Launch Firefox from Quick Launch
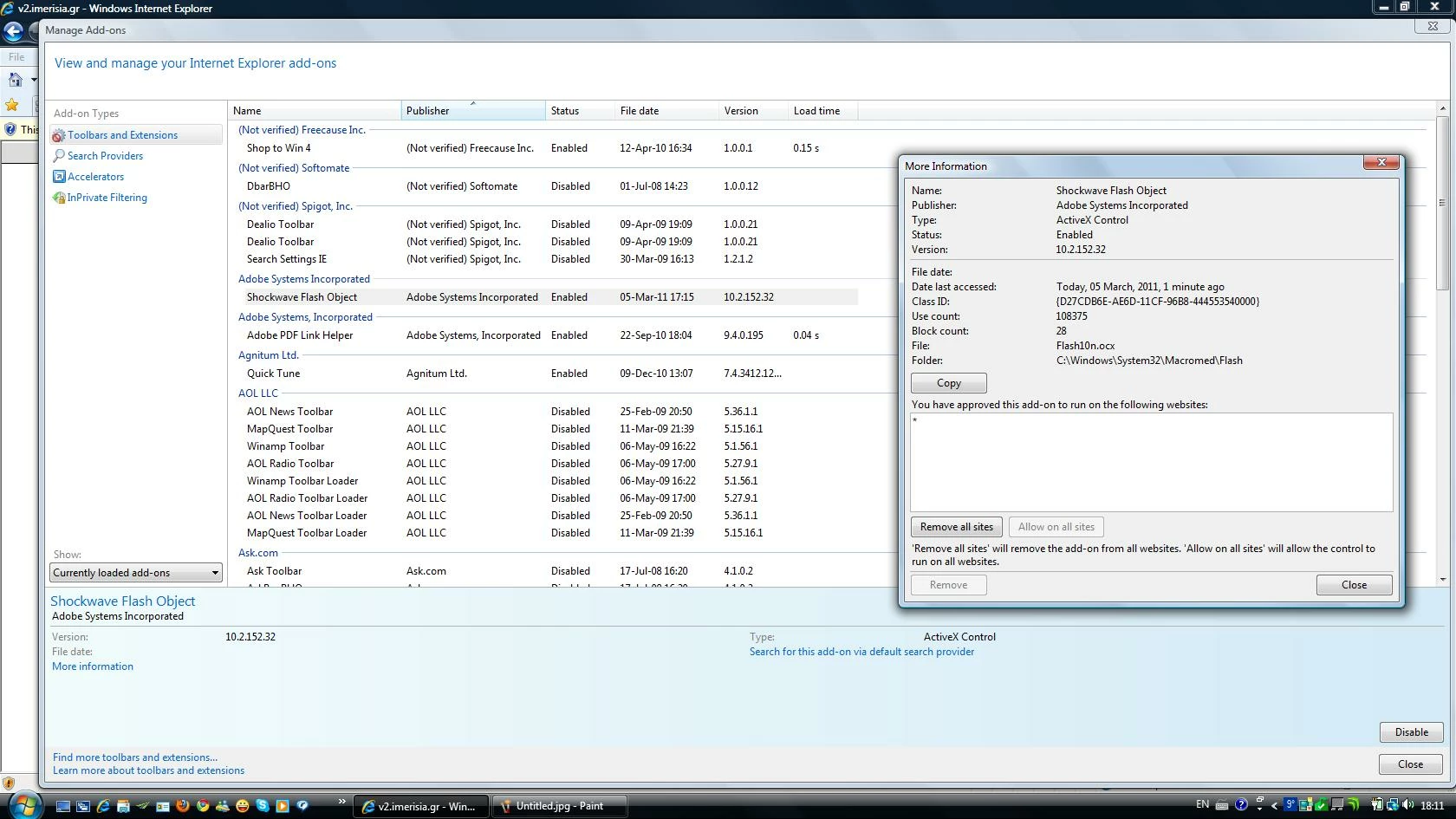The image size is (1456, 819). (x=182, y=805)
